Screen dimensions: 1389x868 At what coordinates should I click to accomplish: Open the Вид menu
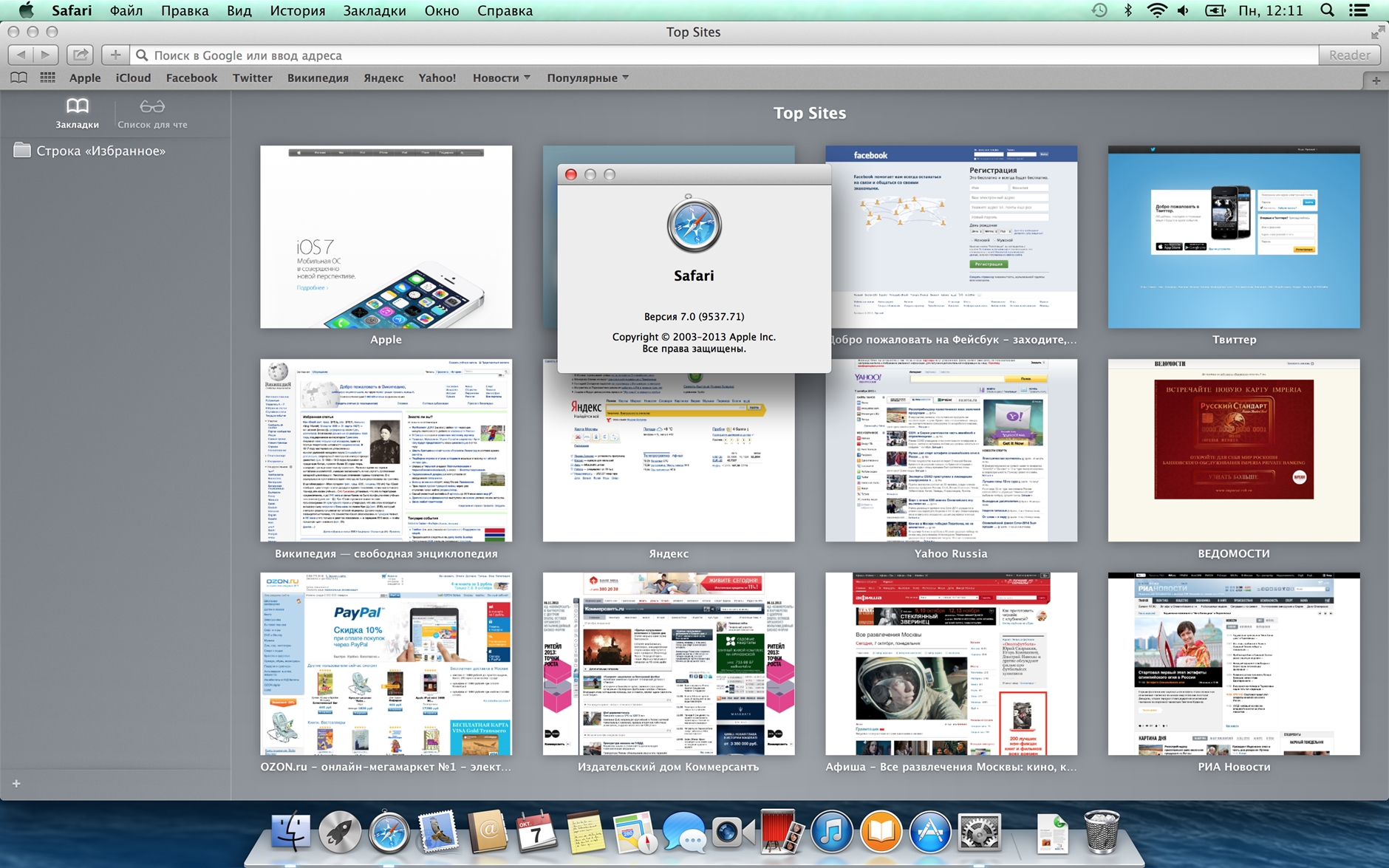click(239, 10)
